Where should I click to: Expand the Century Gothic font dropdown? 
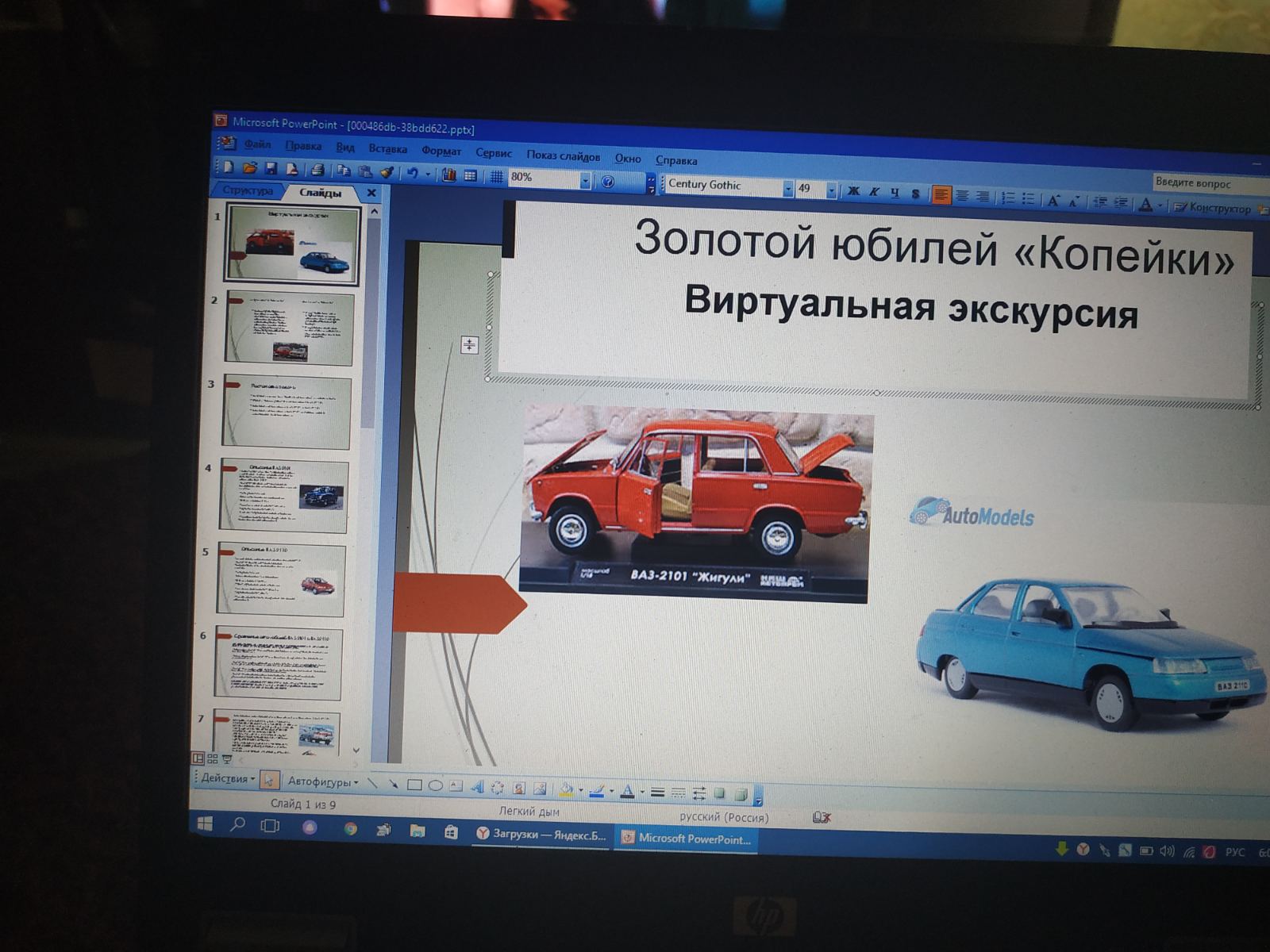[788, 189]
